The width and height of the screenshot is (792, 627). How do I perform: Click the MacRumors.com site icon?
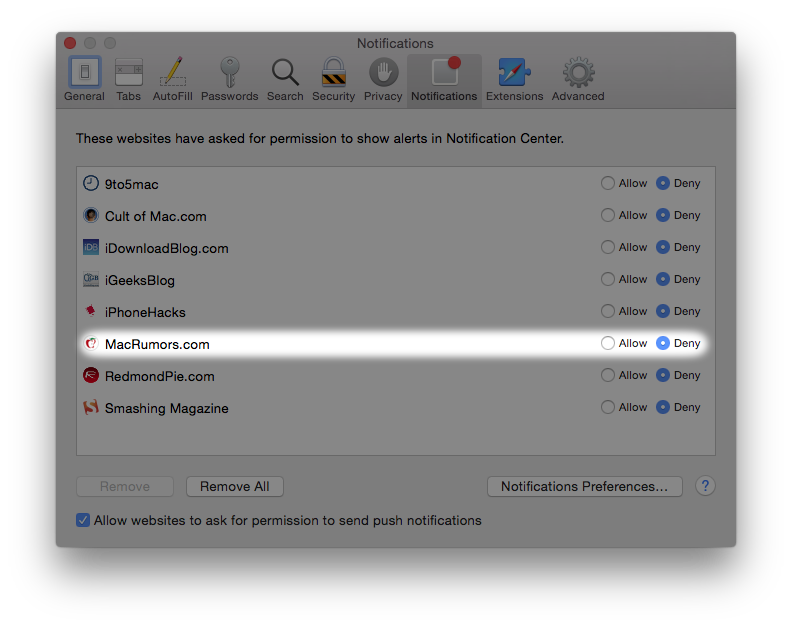click(91, 343)
